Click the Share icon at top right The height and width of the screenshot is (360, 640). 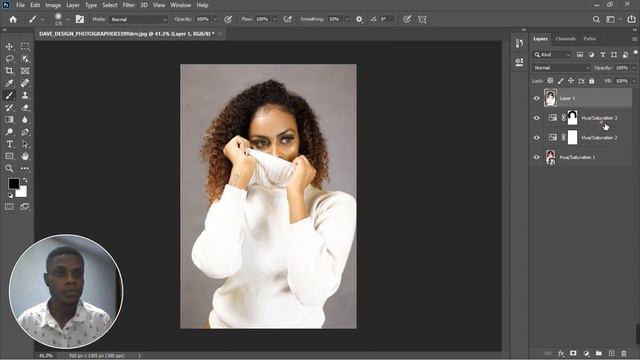[x=631, y=19]
